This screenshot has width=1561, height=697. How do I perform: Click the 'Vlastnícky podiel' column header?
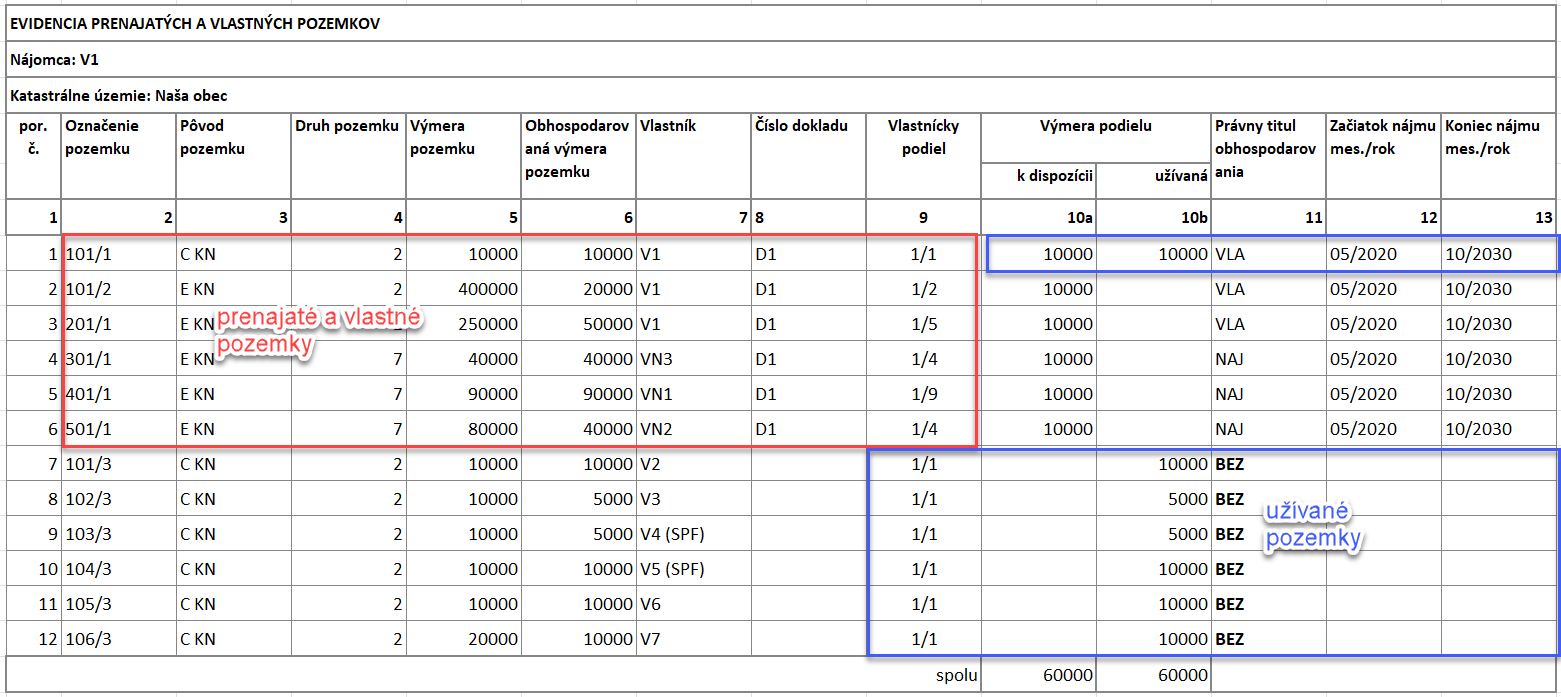[922, 137]
